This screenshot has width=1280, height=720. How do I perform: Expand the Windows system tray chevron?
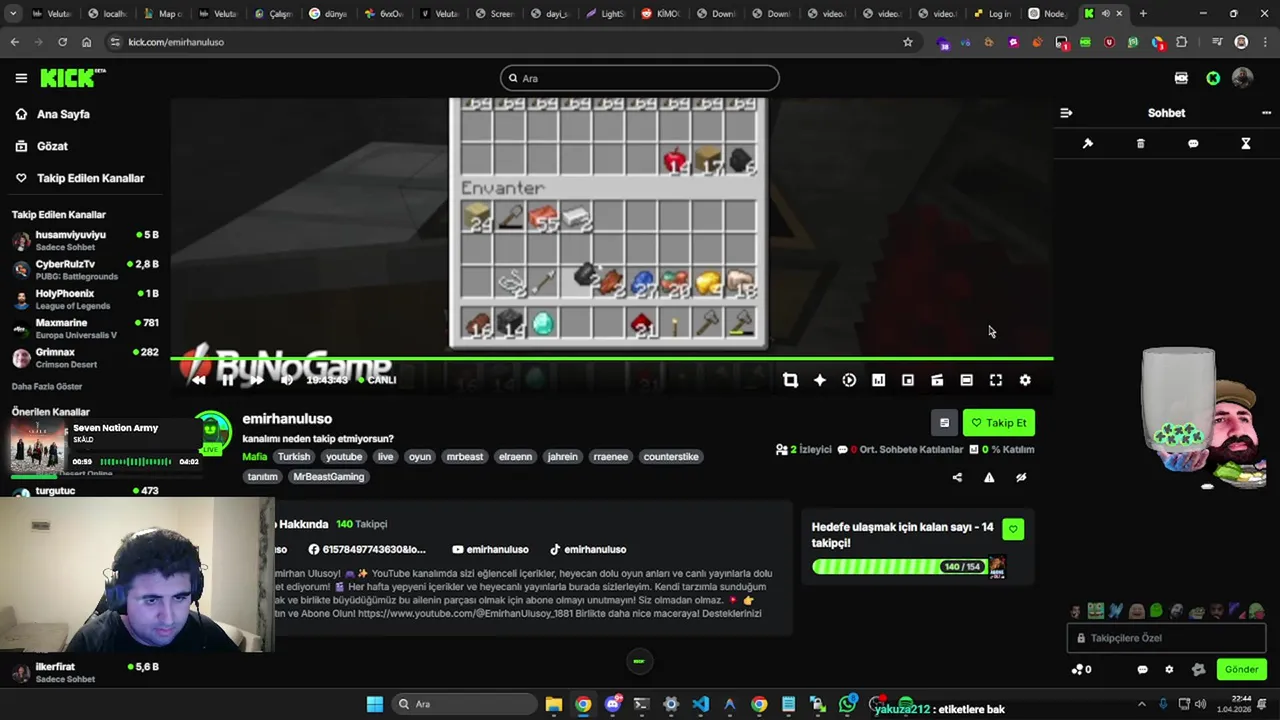click(x=1141, y=704)
